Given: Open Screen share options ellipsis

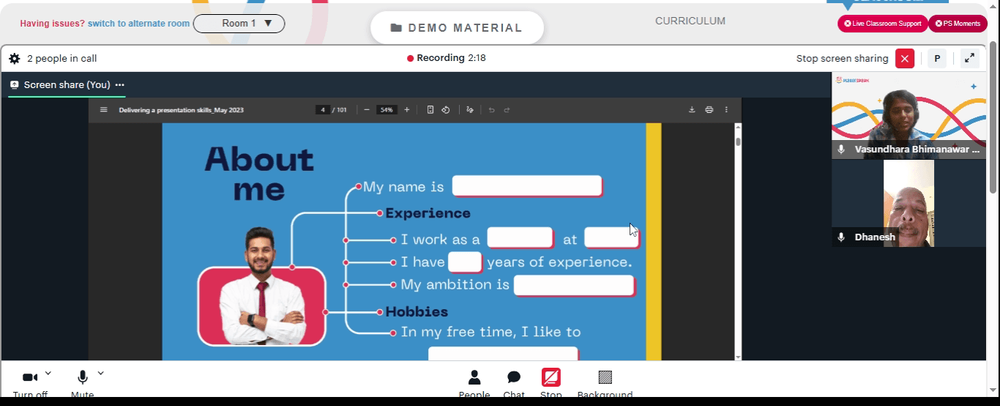Looking at the screenshot, I should click(x=120, y=85).
